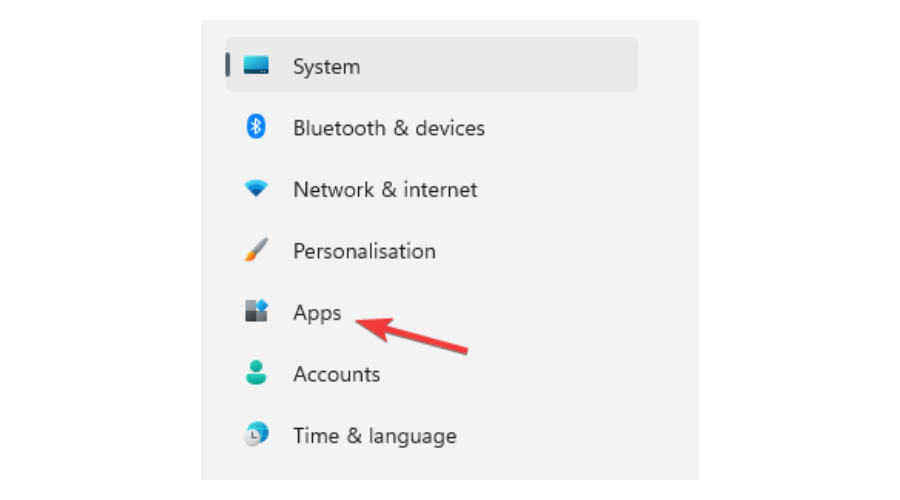The image size is (900, 500).
Task: Click the Apps squares icon
Action: click(256, 311)
